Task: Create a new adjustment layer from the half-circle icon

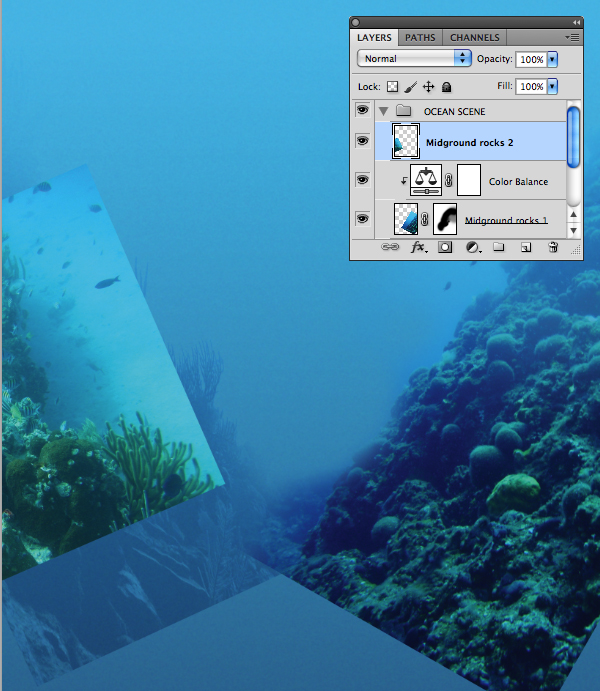Action: 472,247
